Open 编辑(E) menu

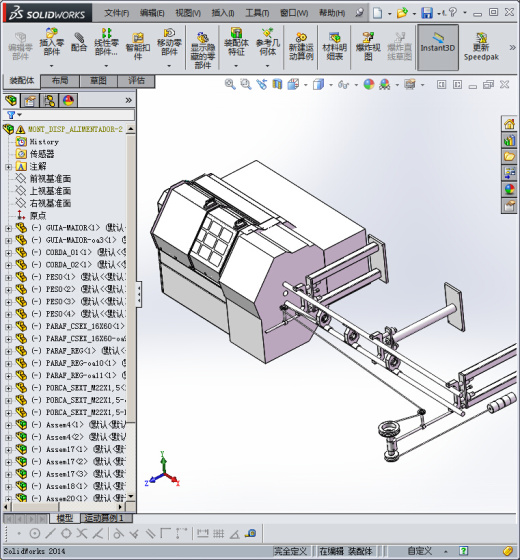click(152, 13)
